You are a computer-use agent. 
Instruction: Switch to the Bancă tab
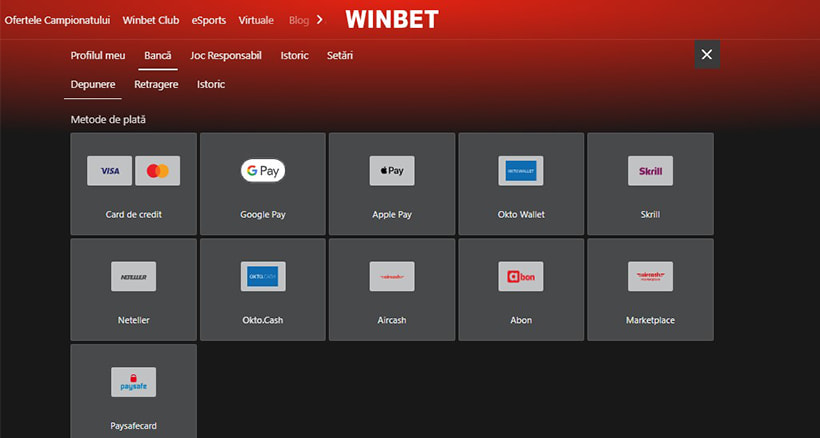[x=157, y=55]
